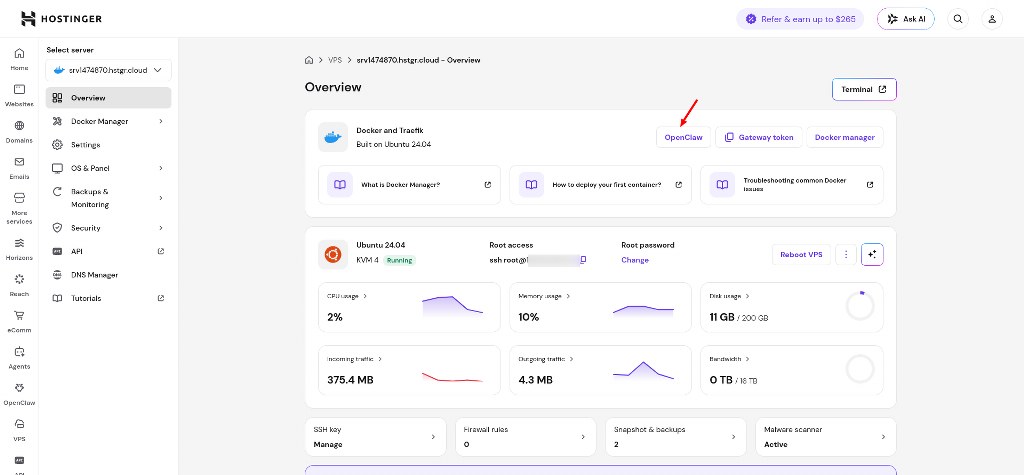Click VPS in the breadcrumb

[x=335, y=60]
